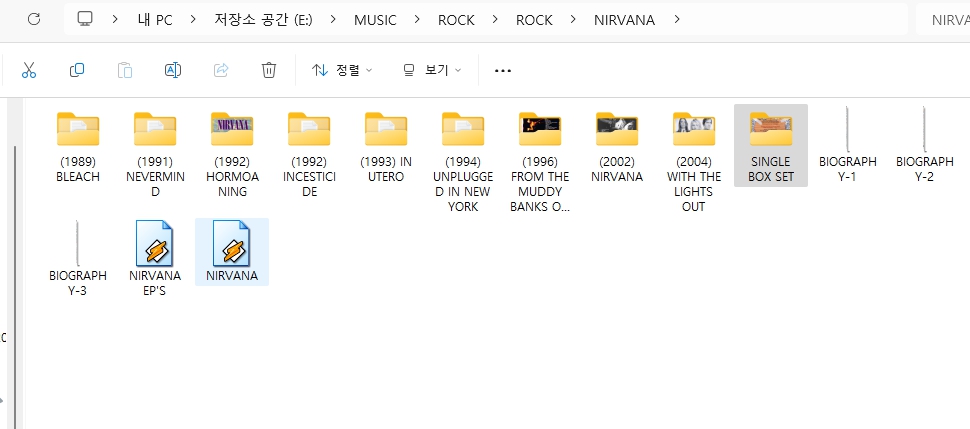Click the second ROCK breadcrumb before NIRVANA
970x429 pixels.
pos(534,20)
